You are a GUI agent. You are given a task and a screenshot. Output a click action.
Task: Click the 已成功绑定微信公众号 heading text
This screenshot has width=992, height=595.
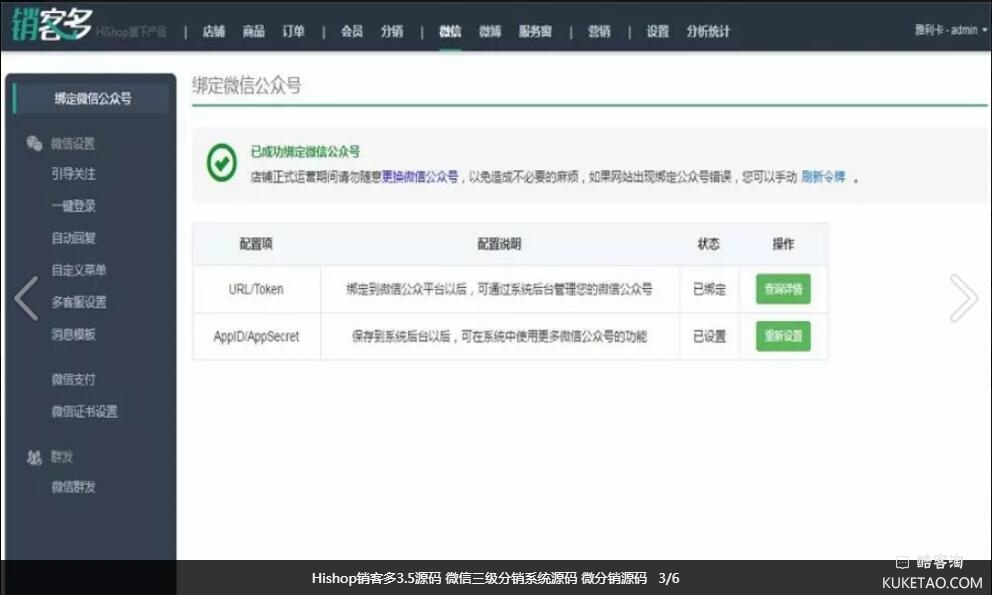pos(305,151)
